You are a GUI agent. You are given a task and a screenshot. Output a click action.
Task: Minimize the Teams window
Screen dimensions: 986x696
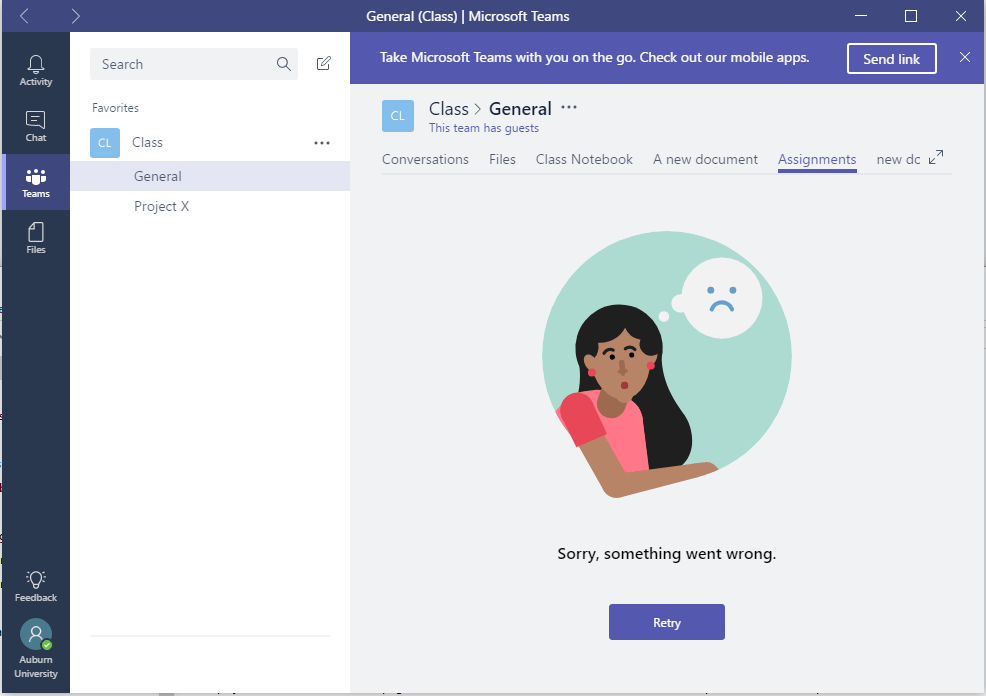861,16
